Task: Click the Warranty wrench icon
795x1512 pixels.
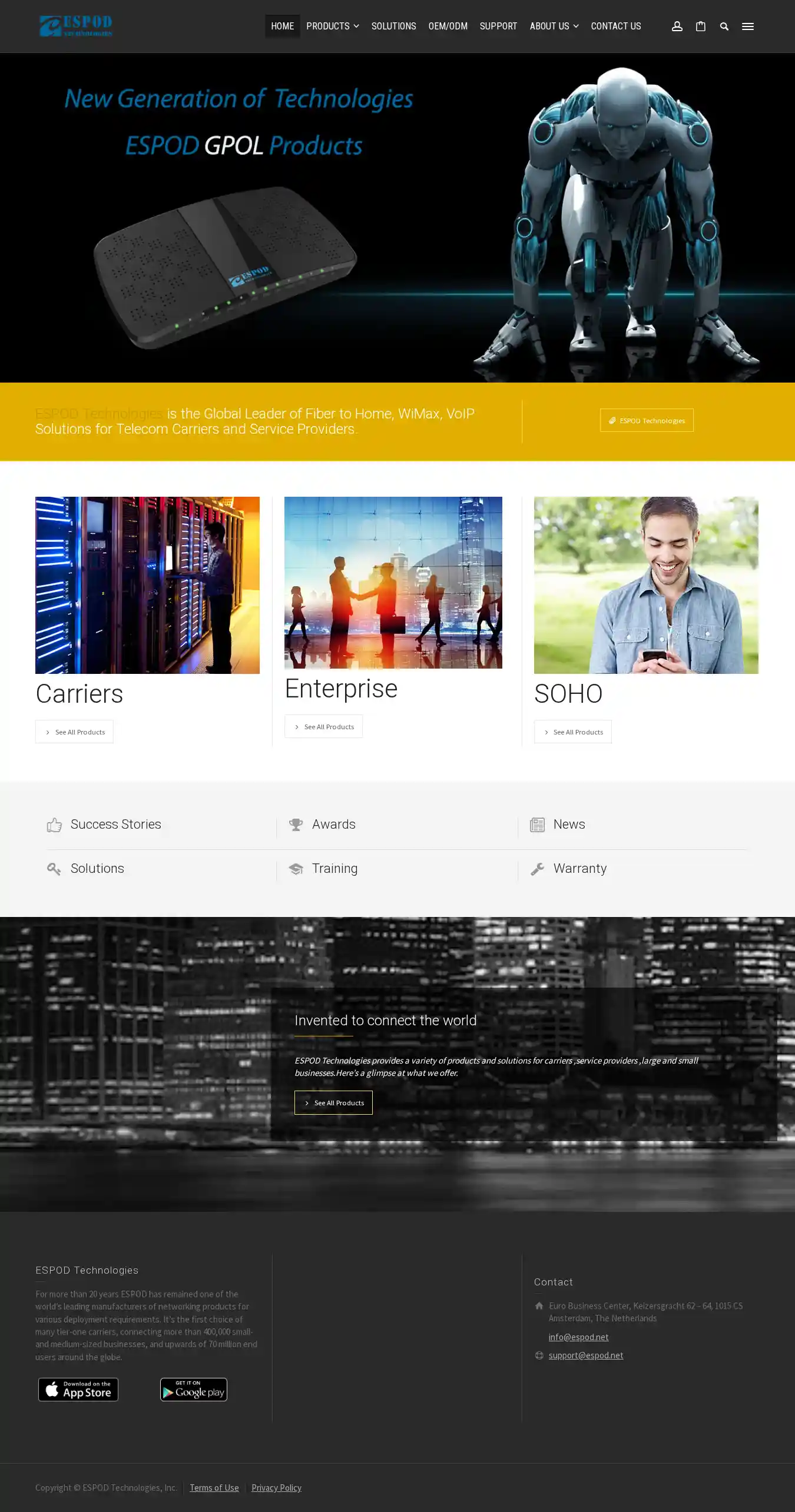Action: coord(537,869)
